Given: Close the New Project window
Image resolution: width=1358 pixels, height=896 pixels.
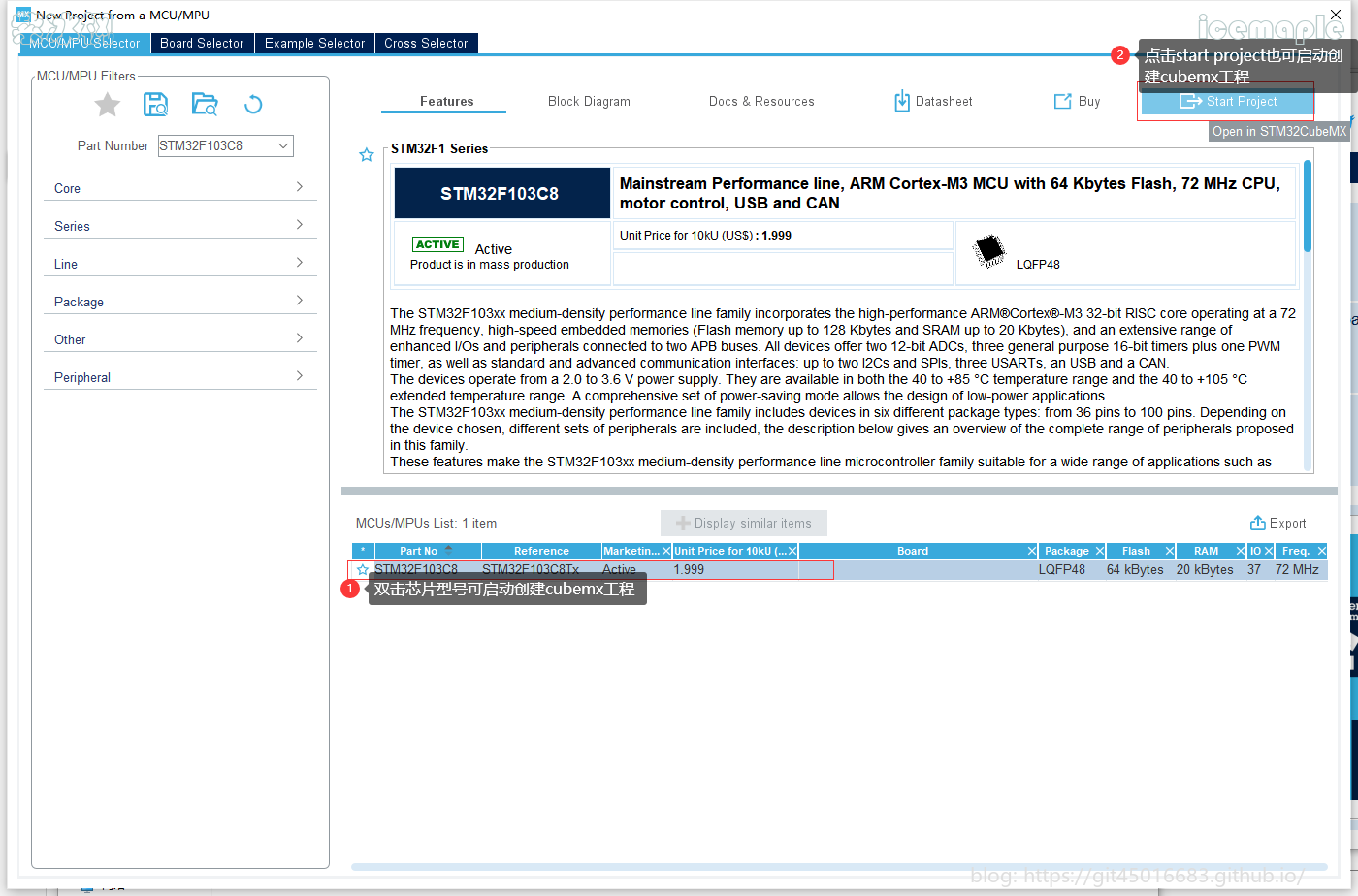Looking at the screenshot, I should coord(1336,15).
